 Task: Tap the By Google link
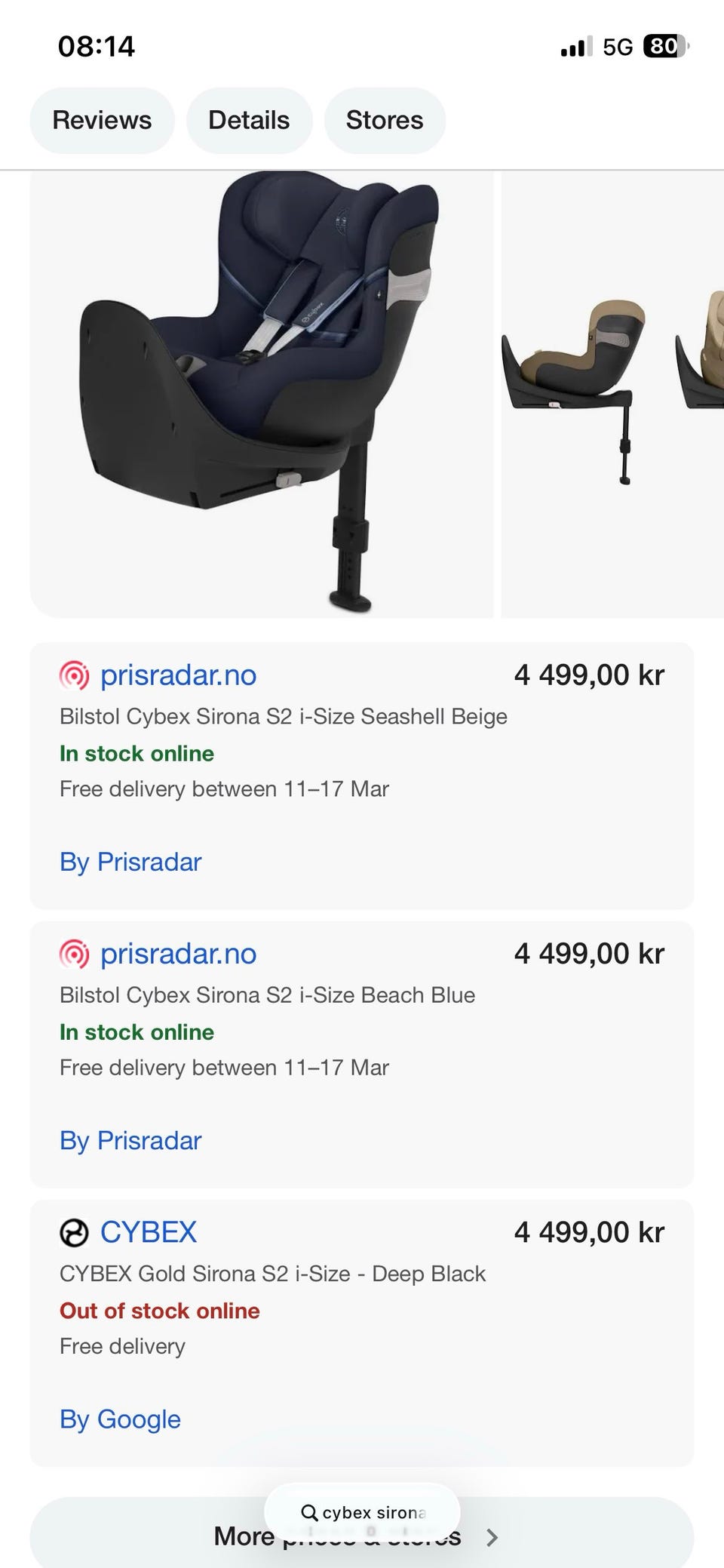[x=120, y=1419]
